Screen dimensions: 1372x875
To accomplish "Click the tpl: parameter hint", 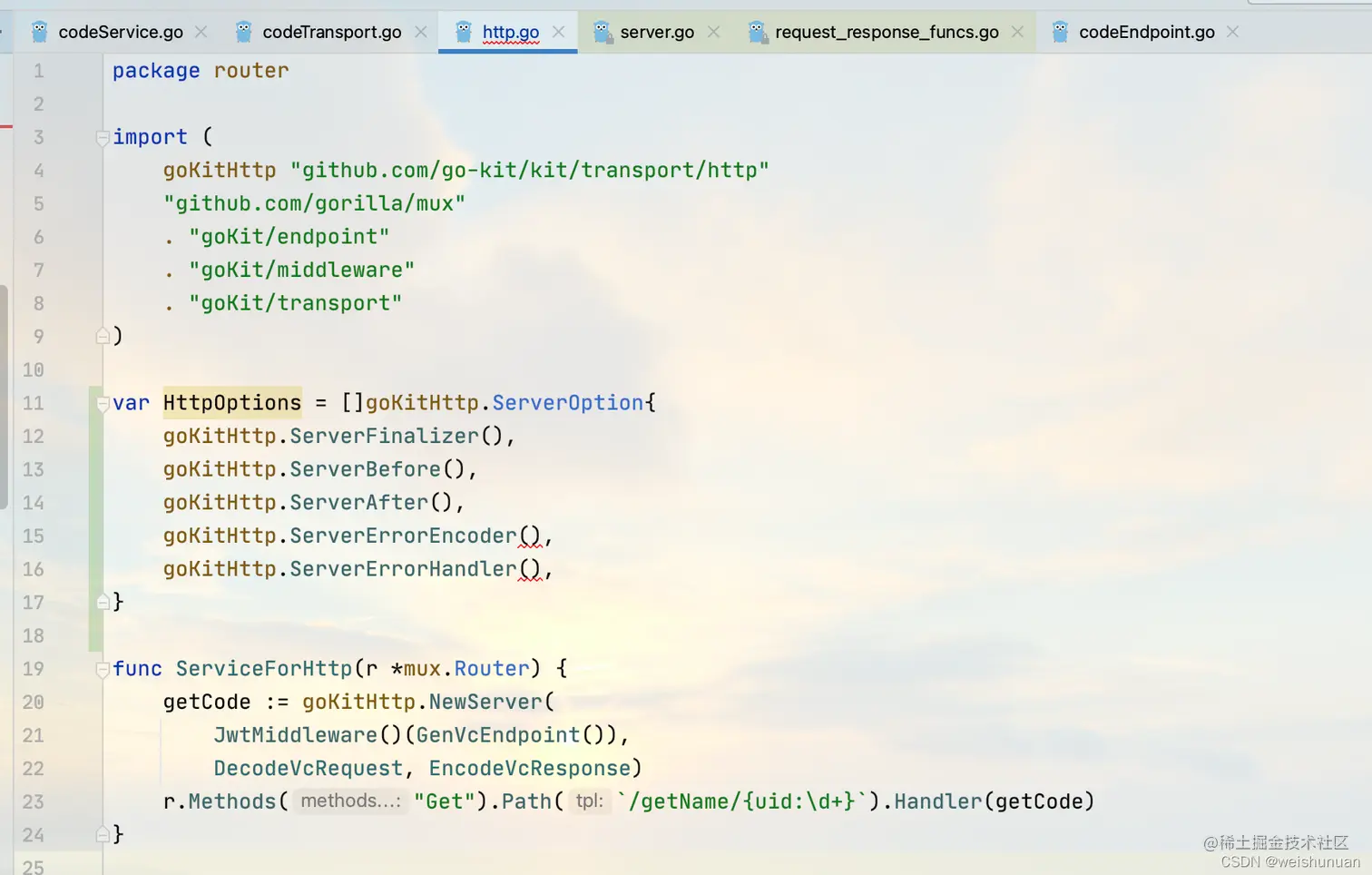I will point(590,801).
